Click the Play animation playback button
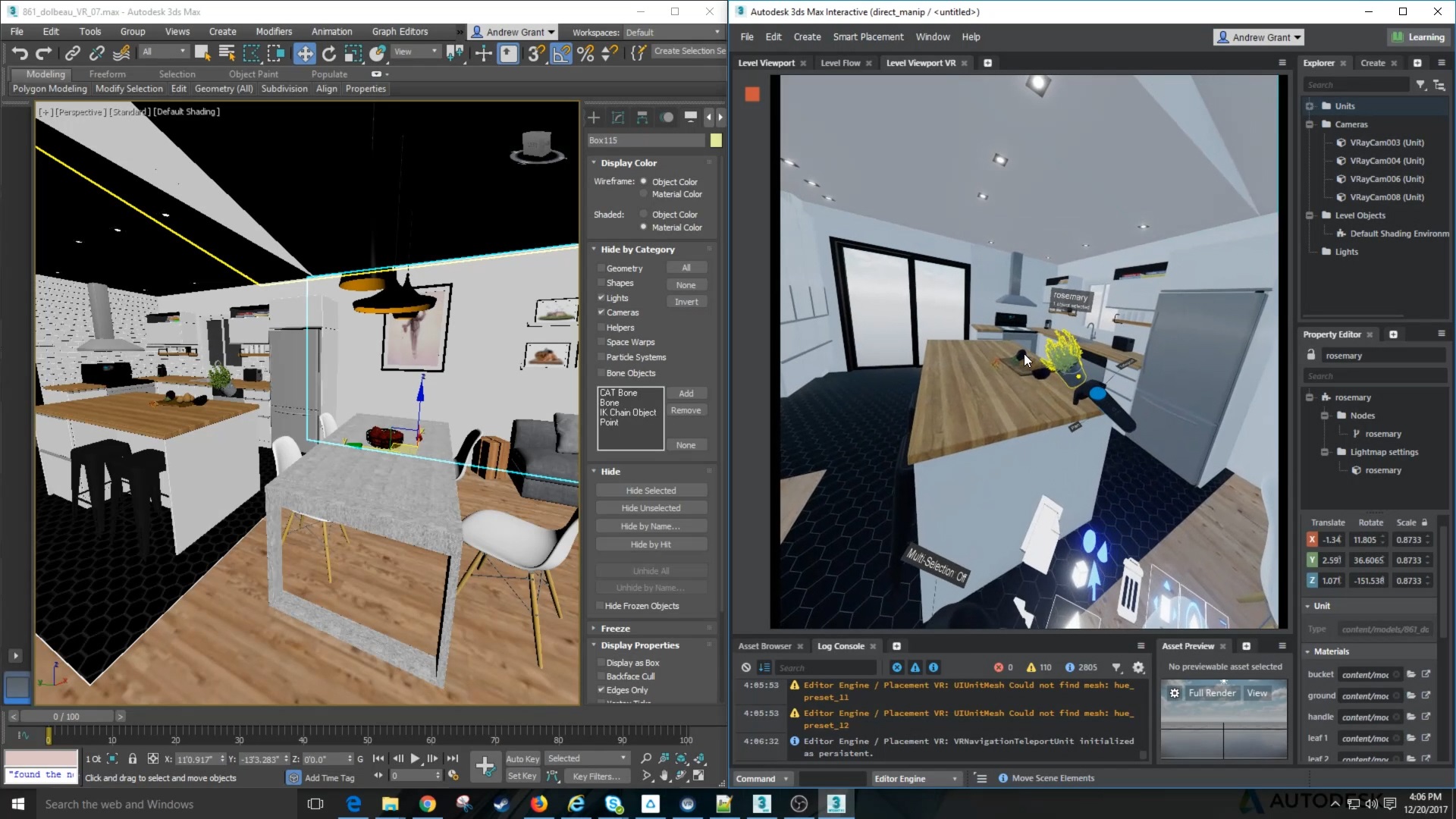 414,758
